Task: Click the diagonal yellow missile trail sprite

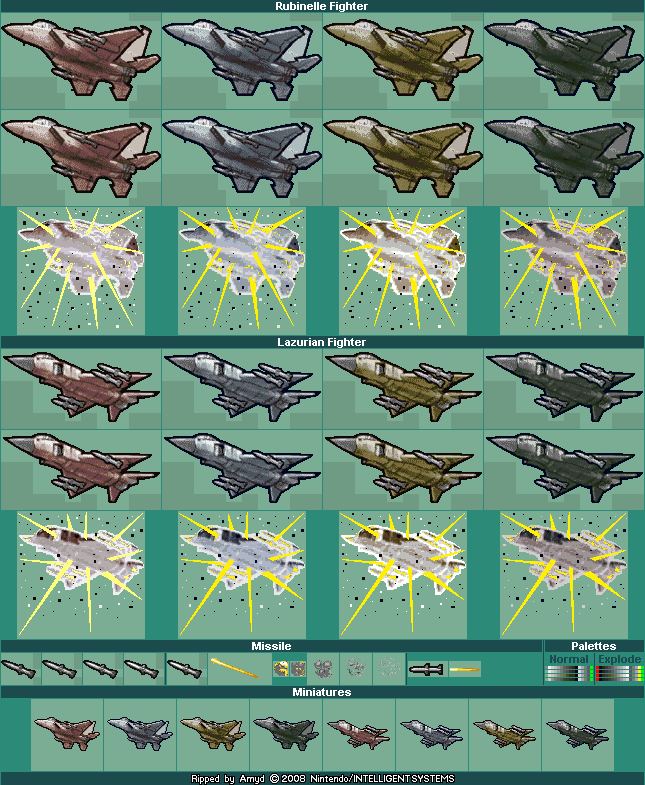Action: [x=234, y=668]
